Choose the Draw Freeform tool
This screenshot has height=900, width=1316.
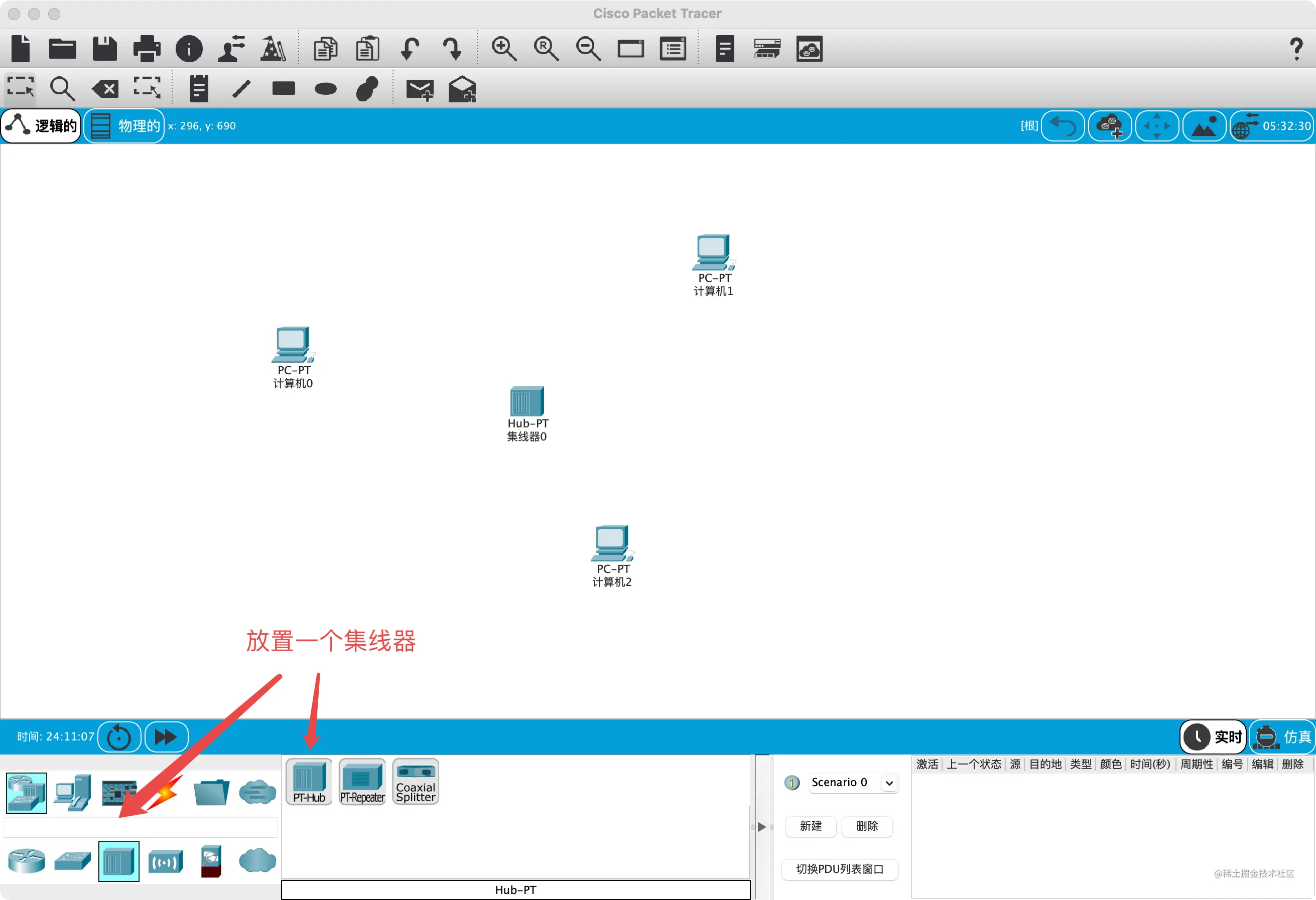coord(367,88)
